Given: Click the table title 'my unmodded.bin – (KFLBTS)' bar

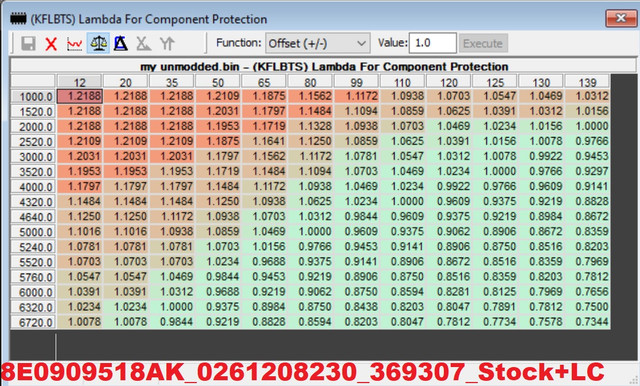Looking at the screenshot, I should [x=323, y=66].
